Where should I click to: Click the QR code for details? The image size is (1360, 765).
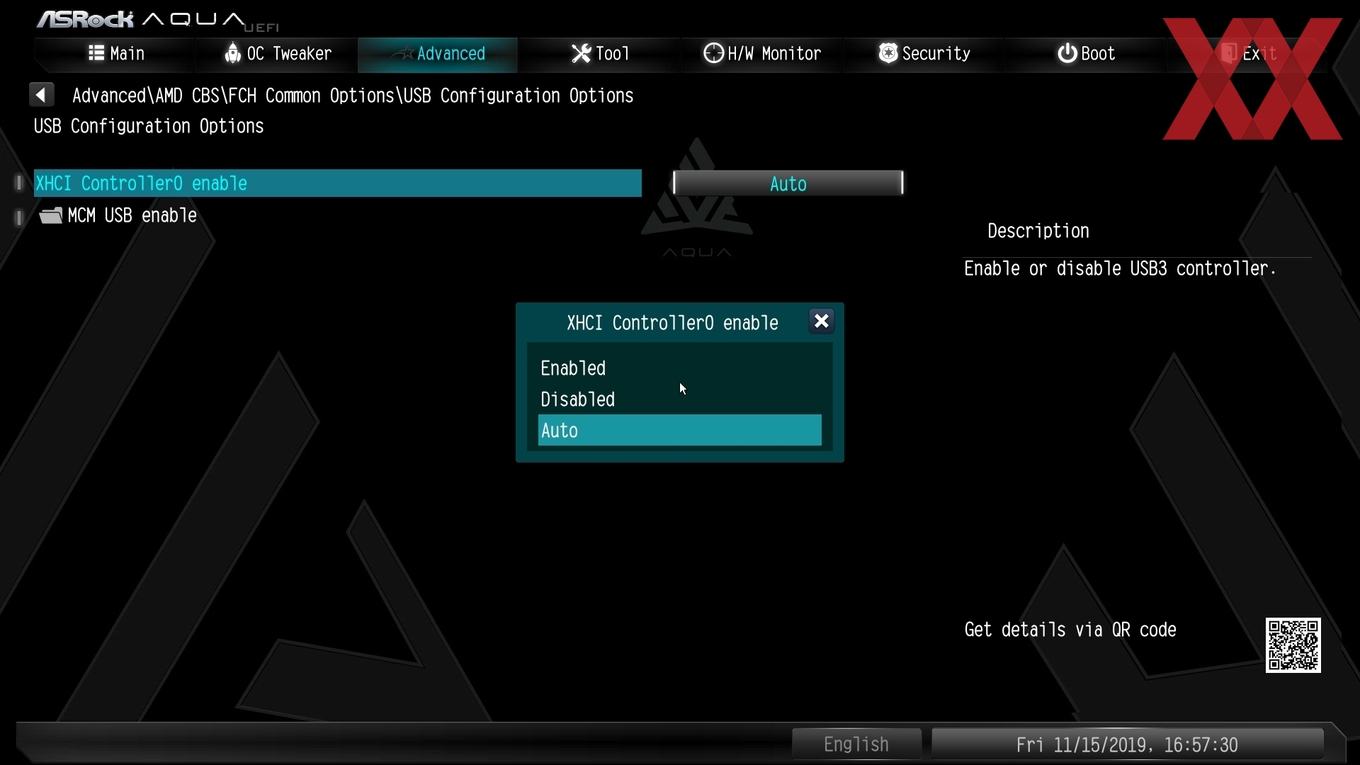point(1293,645)
